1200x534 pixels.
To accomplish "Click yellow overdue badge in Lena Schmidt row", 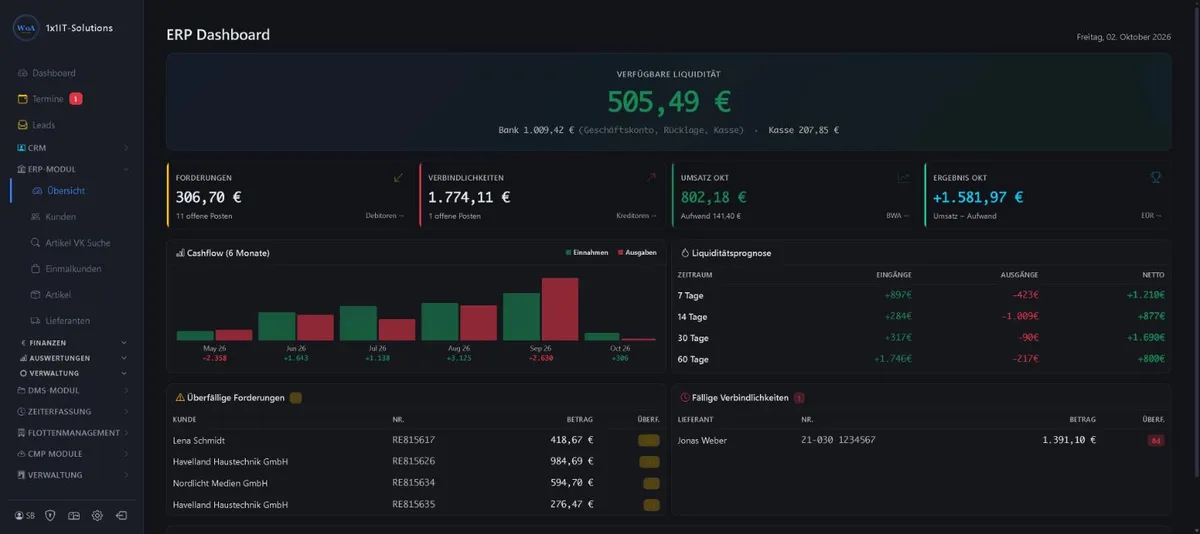I will click(x=649, y=440).
